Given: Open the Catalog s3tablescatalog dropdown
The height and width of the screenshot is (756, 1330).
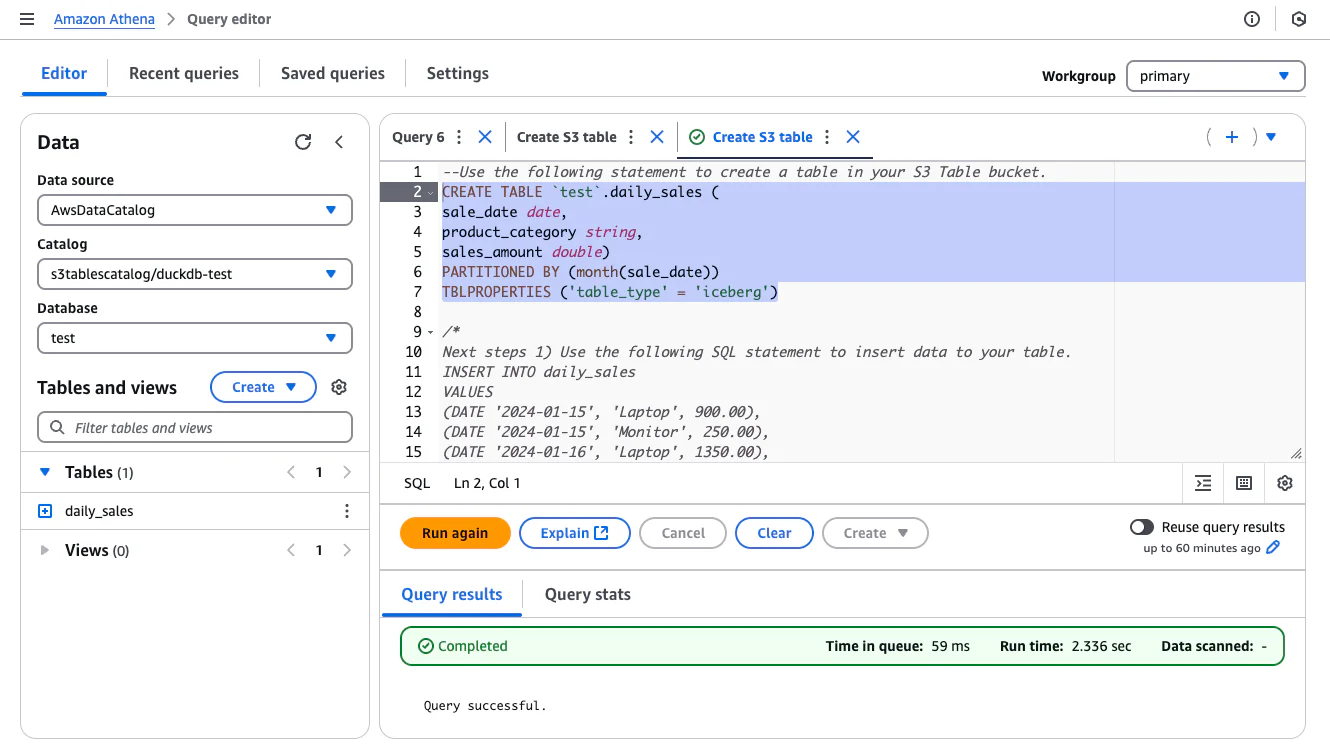Looking at the screenshot, I should click(195, 274).
